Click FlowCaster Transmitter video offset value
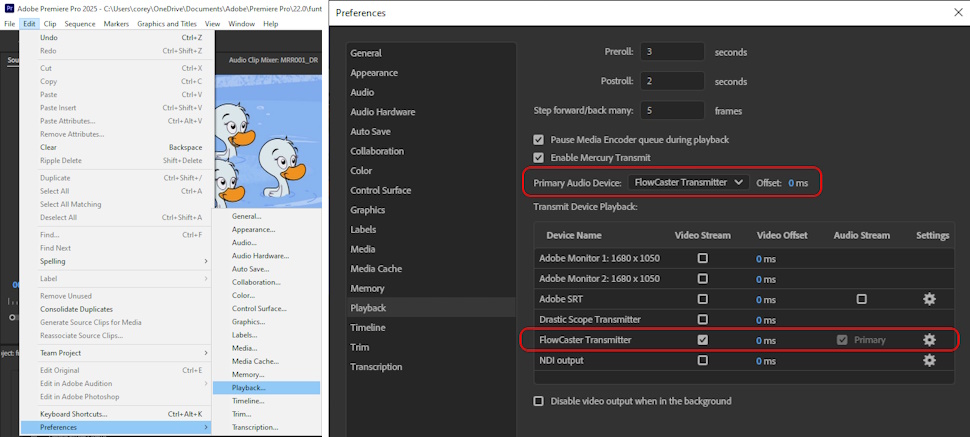970x437 pixels. [x=766, y=340]
